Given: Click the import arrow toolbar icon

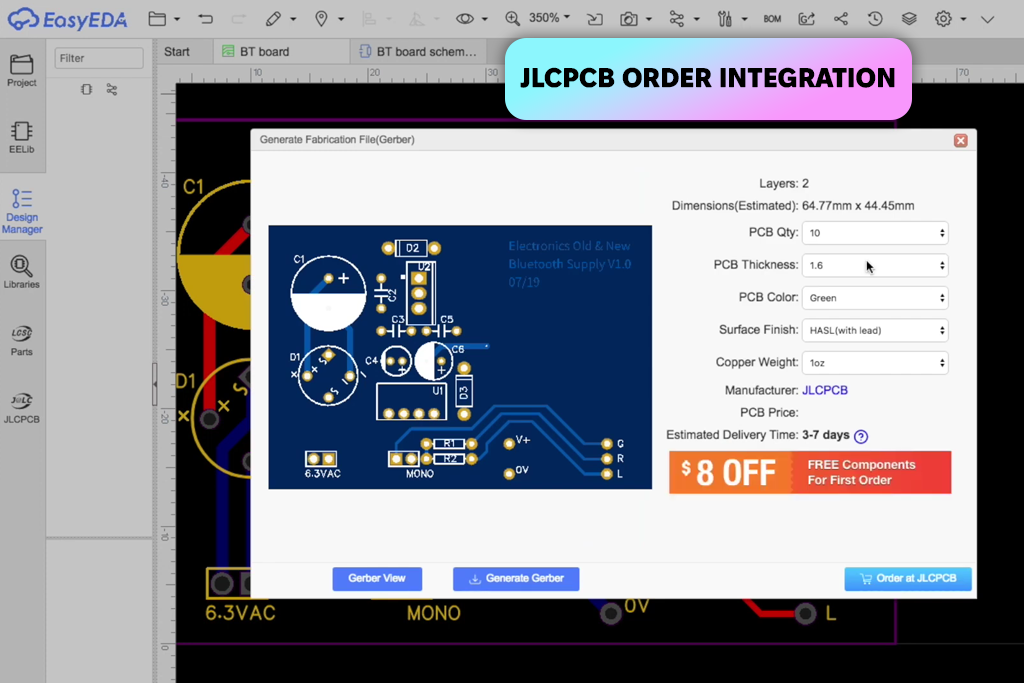Looking at the screenshot, I should pos(595,19).
